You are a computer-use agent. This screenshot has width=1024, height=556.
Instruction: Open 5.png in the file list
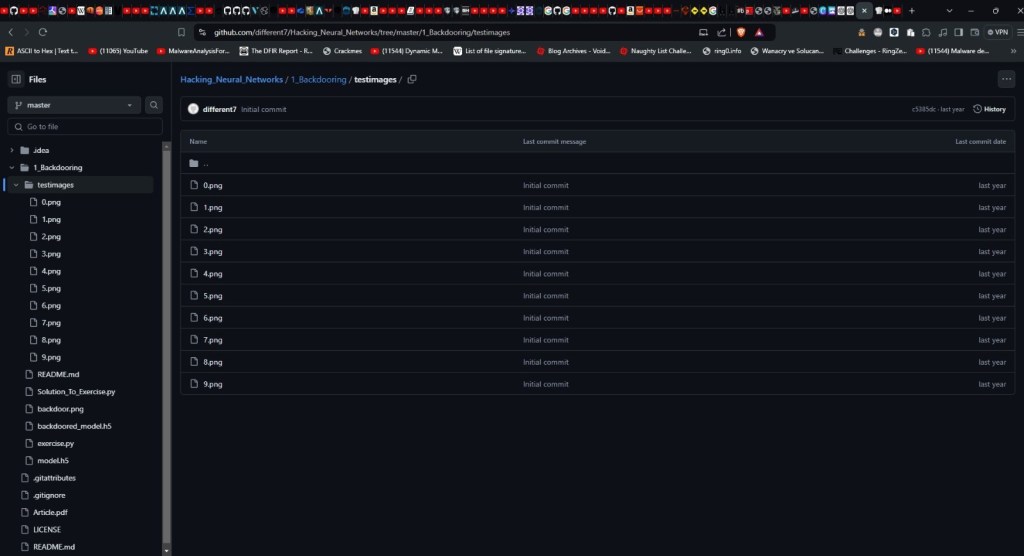[212, 296]
